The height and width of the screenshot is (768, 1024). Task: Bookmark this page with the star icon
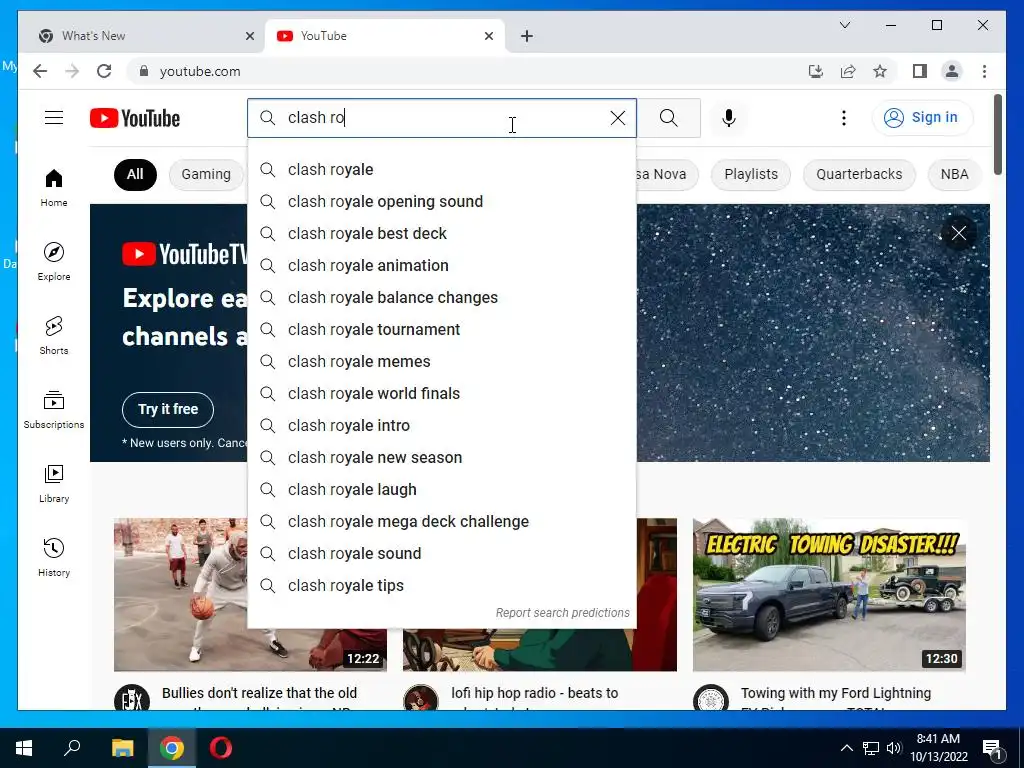[880, 71]
